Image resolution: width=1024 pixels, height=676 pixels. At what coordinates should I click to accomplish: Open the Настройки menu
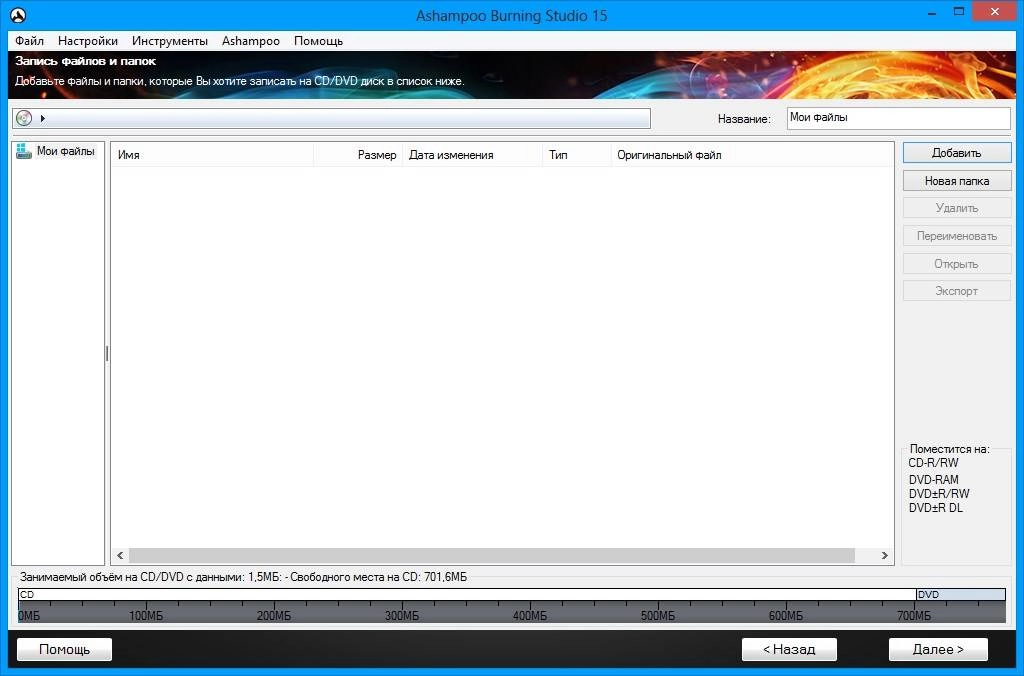coord(88,40)
